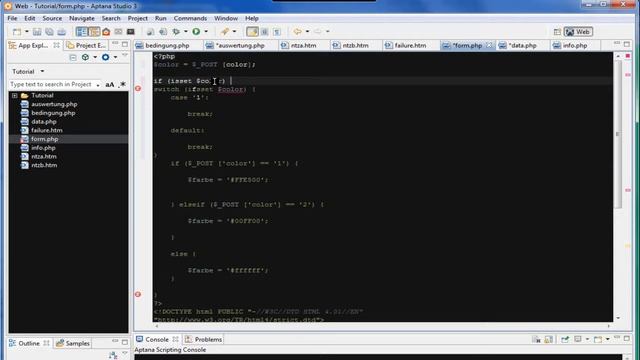Click the Save toolbar icon
The height and width of the screenshot is (360, 640).
(x=37, y=31)
